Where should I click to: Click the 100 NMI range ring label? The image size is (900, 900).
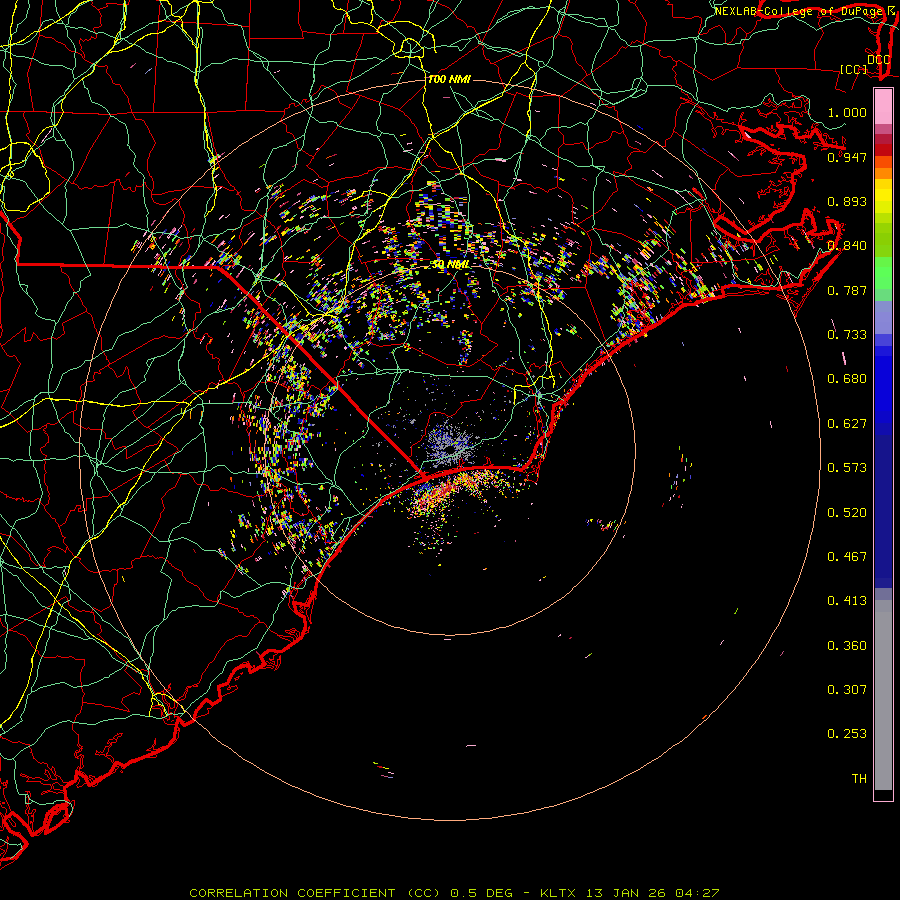[449, 80]
